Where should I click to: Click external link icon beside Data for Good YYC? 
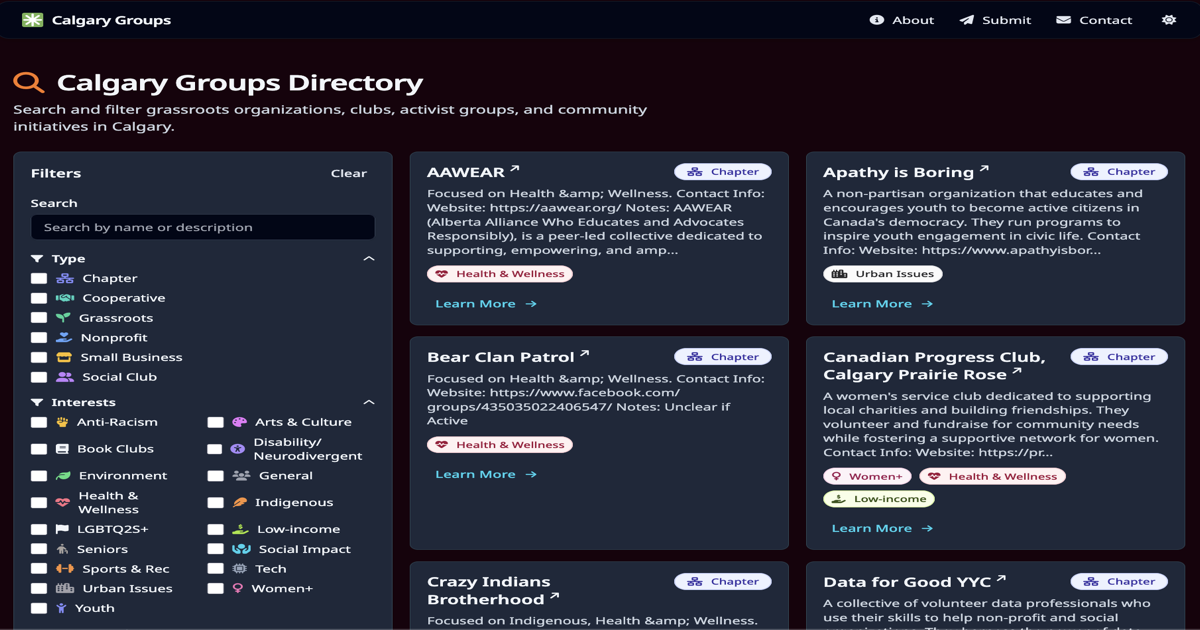coord(1001,579)
